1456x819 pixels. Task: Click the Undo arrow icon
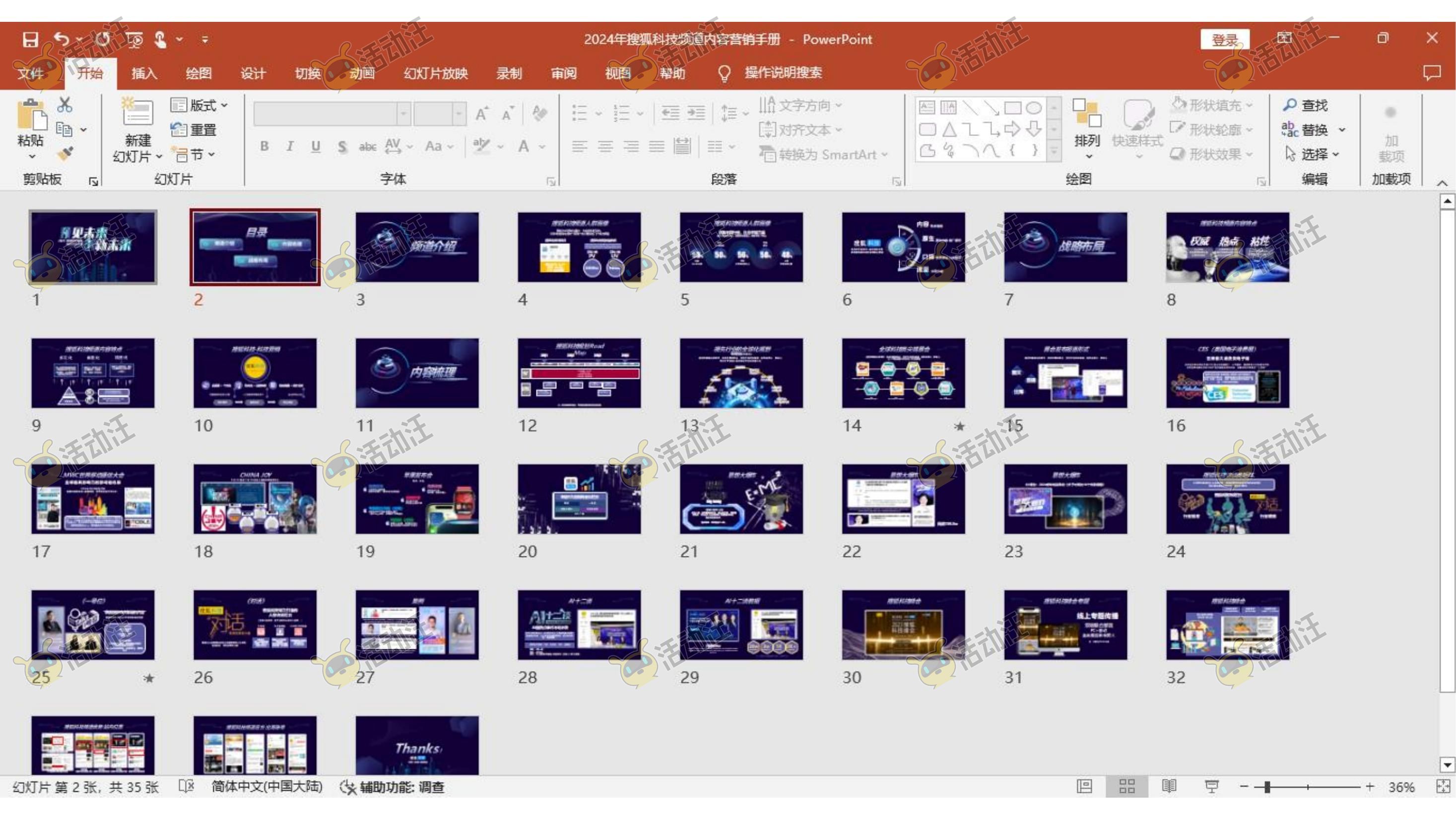click(61, 40)
